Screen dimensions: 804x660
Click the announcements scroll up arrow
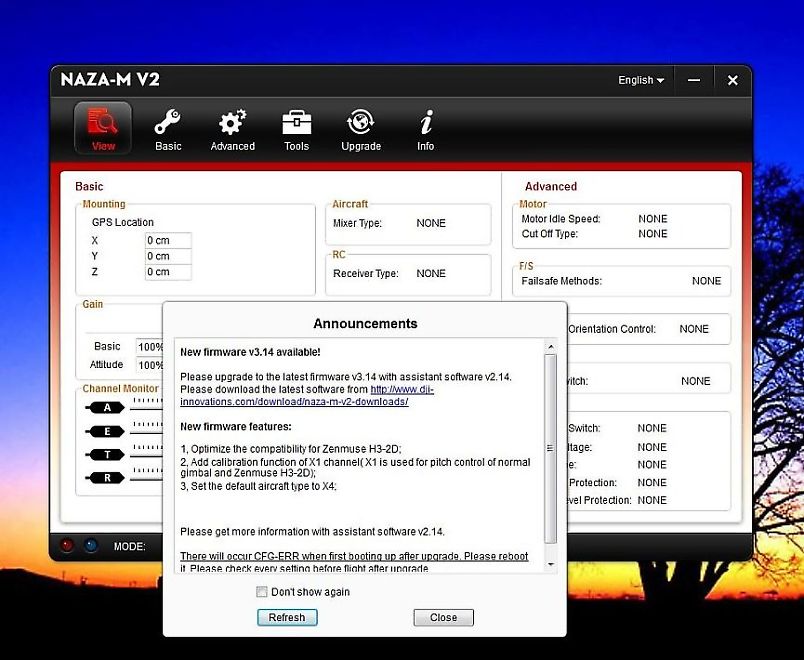pyautogui.click(x=551, y=347)
